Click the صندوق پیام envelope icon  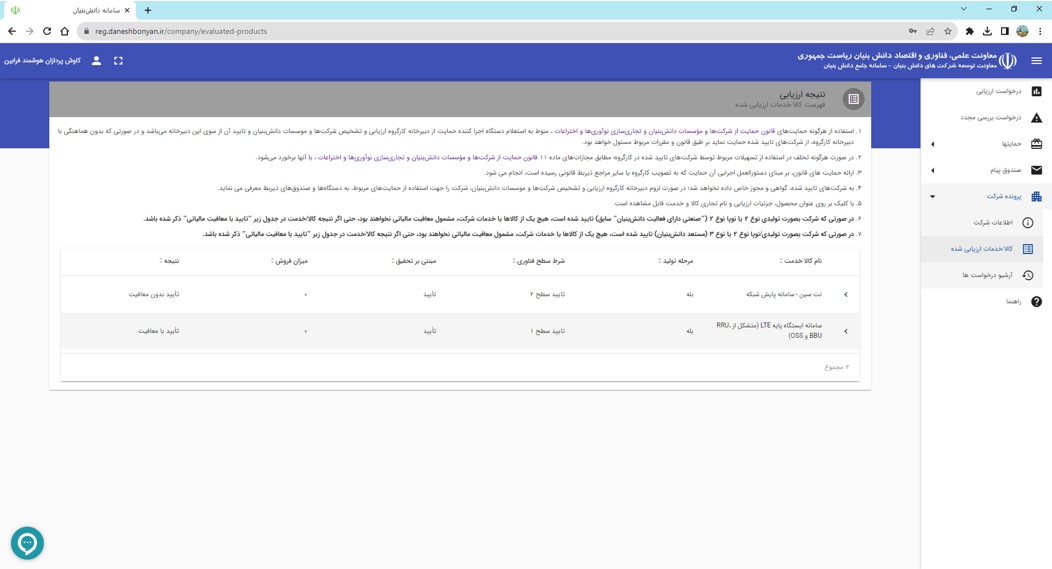(1037, 170)
